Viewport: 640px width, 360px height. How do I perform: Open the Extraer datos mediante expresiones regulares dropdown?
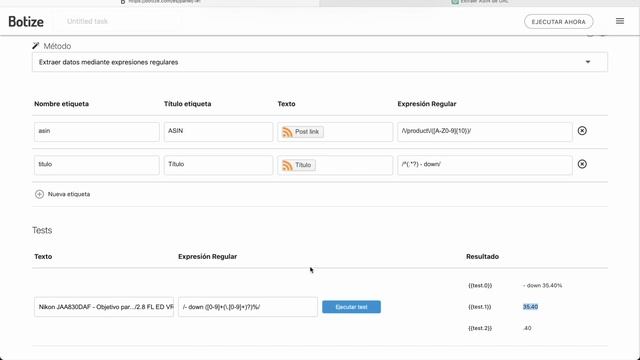pyautogui.click(x=320, y=62)
